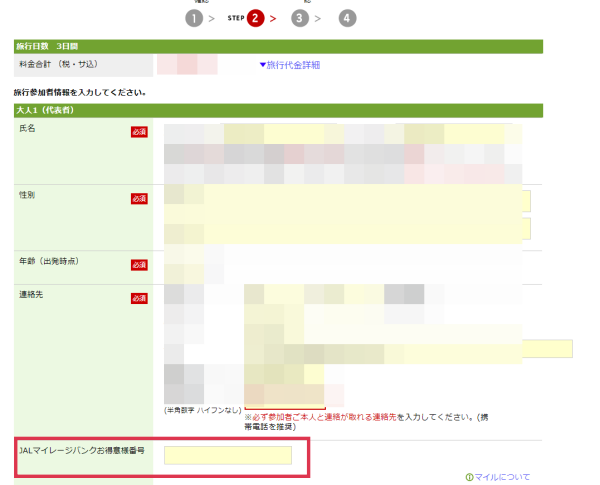Click the JALマイレージバンクお得意様番号 label
The image size is (600, 485).
(83, 451)
